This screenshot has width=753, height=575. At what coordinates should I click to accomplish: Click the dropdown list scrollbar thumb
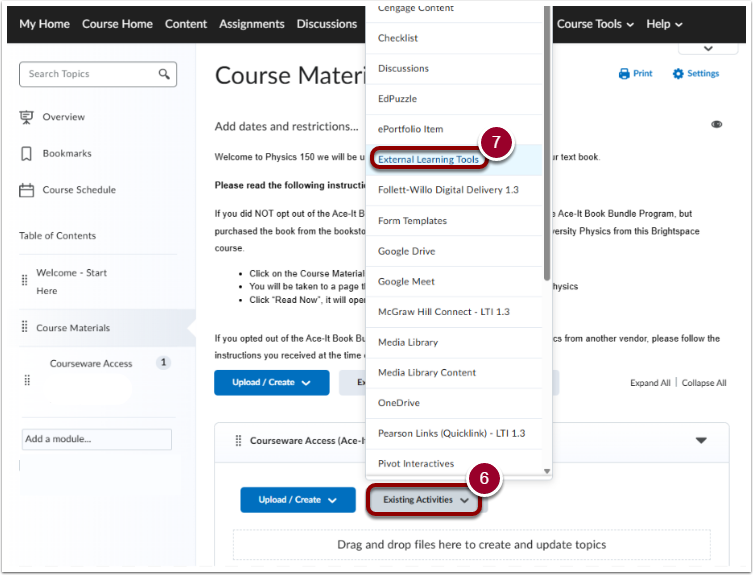[x=547, y=144]
